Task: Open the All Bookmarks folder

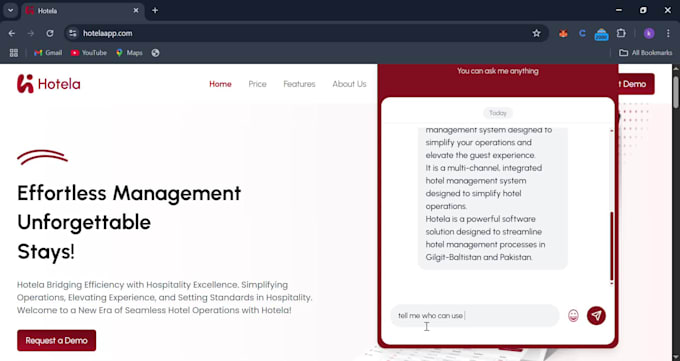Action: click(x=646, y=53)
